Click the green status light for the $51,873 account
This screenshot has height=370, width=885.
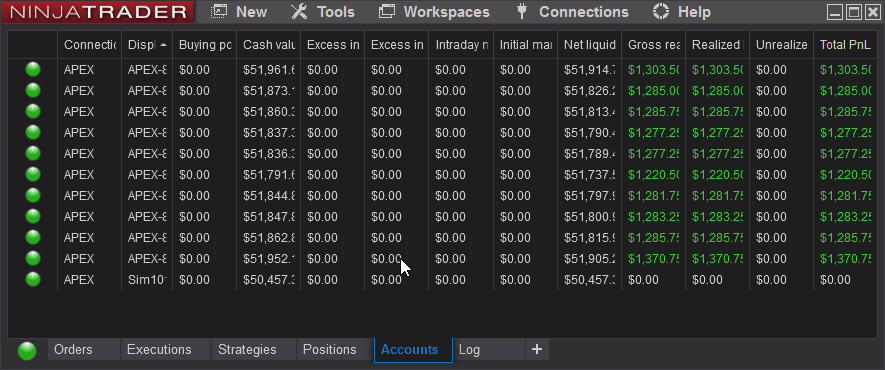coord(33,90)
